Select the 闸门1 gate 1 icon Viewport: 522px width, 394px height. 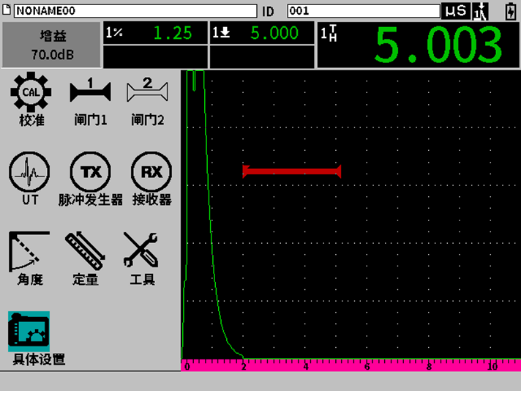[x=90, y=102]
